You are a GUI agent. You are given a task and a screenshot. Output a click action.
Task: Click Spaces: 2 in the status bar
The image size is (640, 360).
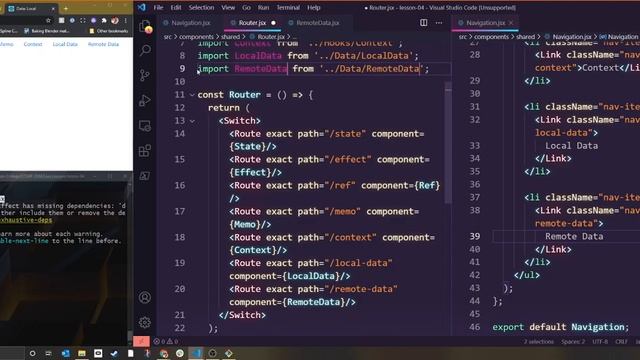click(573, 342)
